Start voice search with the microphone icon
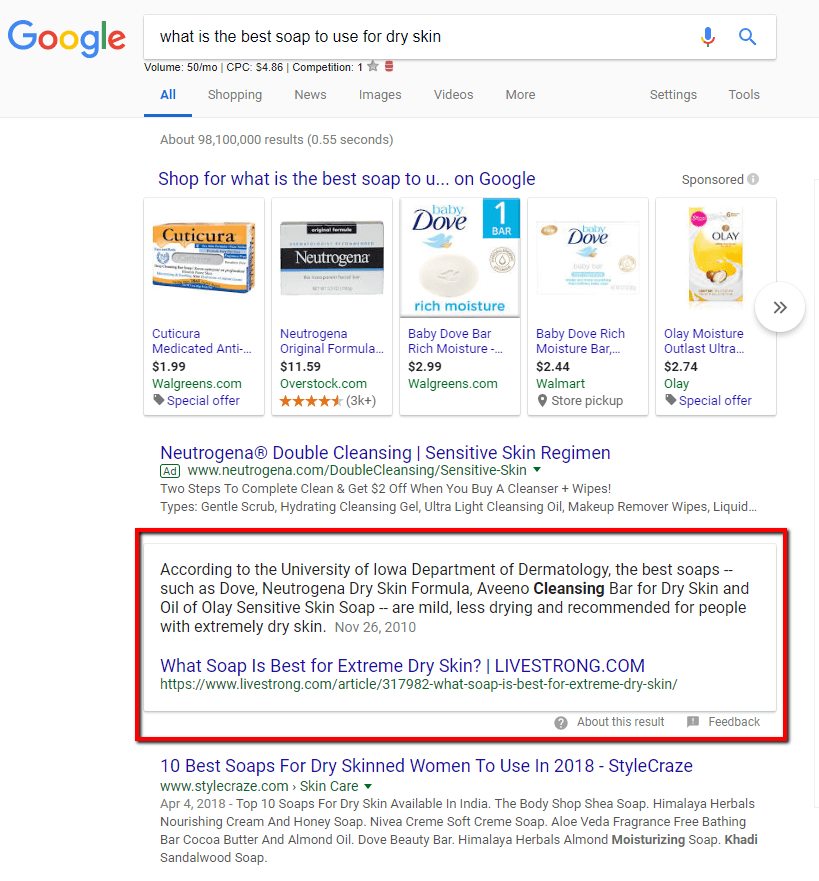The height and width of the screenshot is (881, 819). [x=708, y=37]
